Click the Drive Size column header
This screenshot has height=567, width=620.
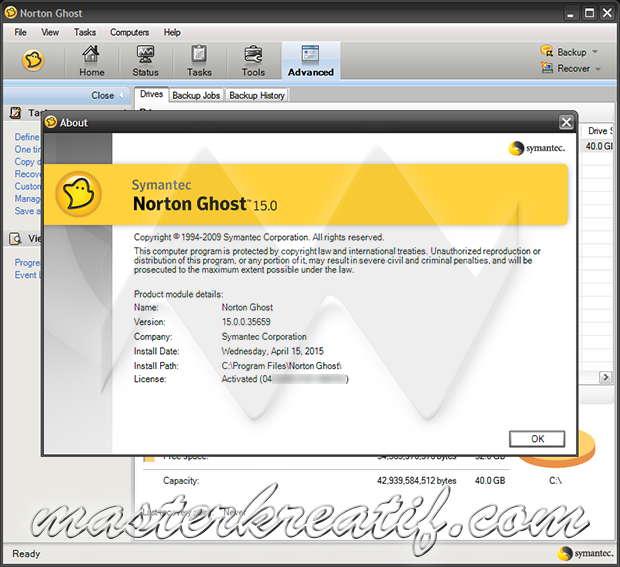598,131
